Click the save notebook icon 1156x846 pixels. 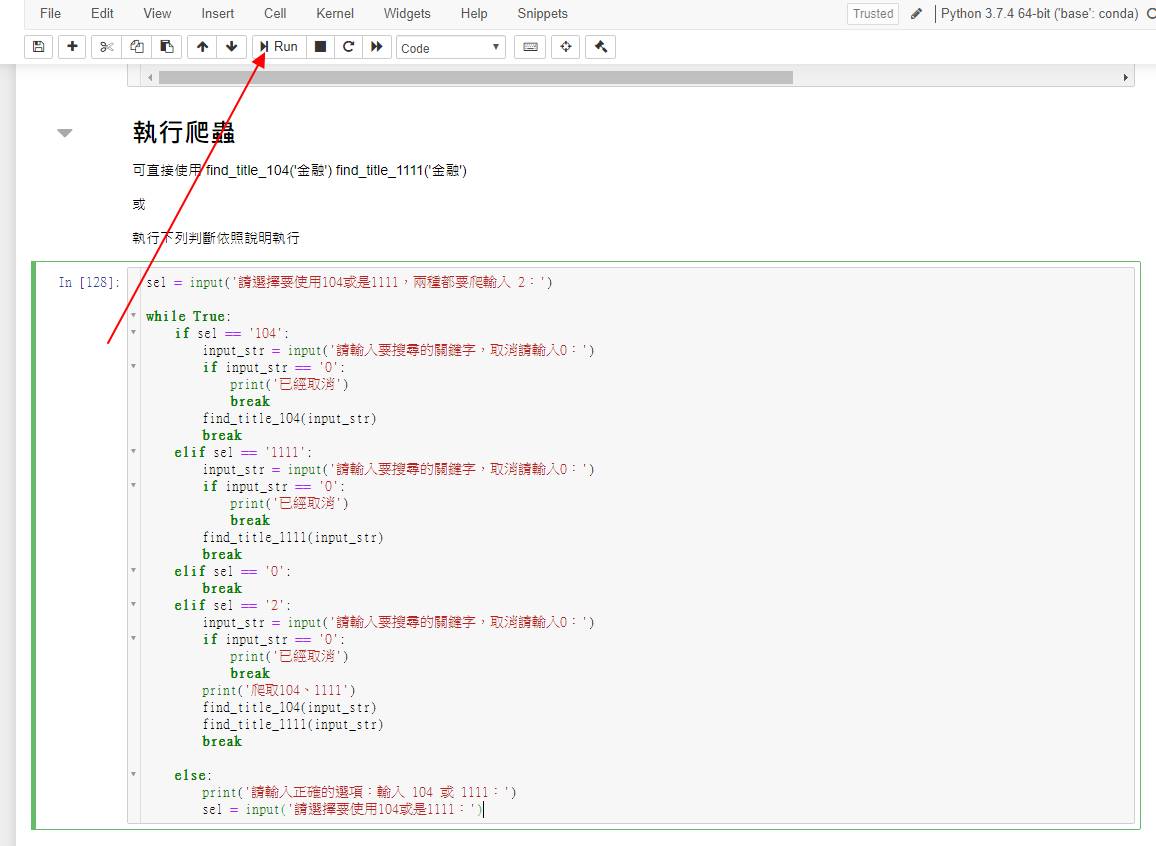pos(38,47)
